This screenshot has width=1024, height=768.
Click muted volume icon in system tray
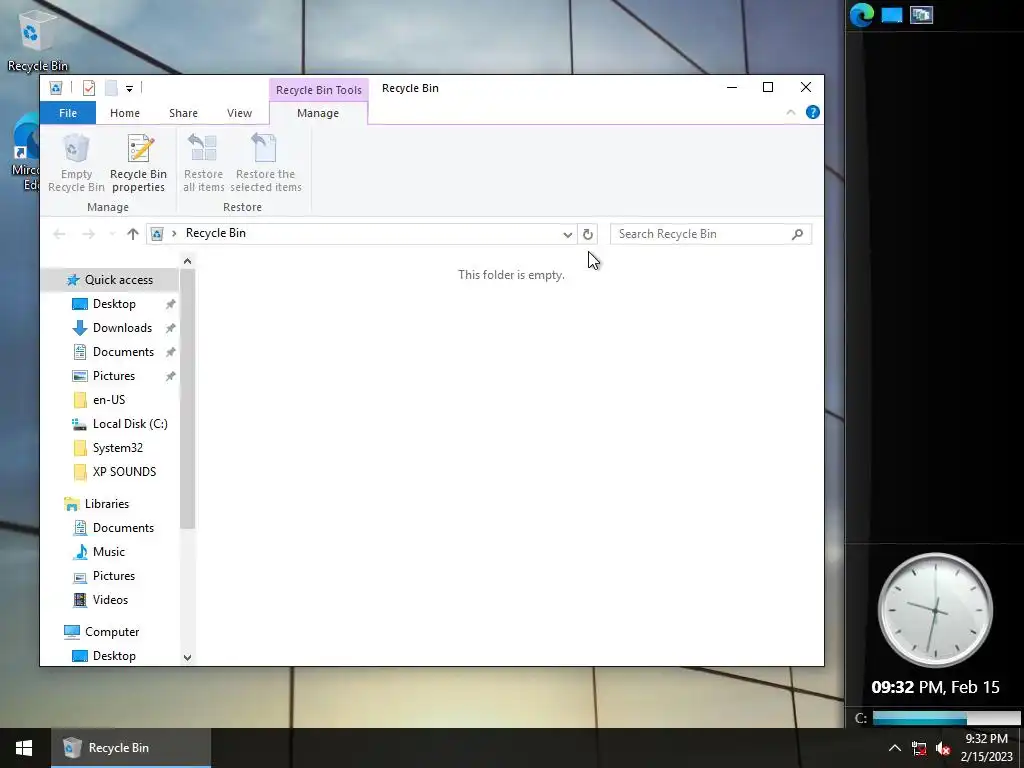942,748
